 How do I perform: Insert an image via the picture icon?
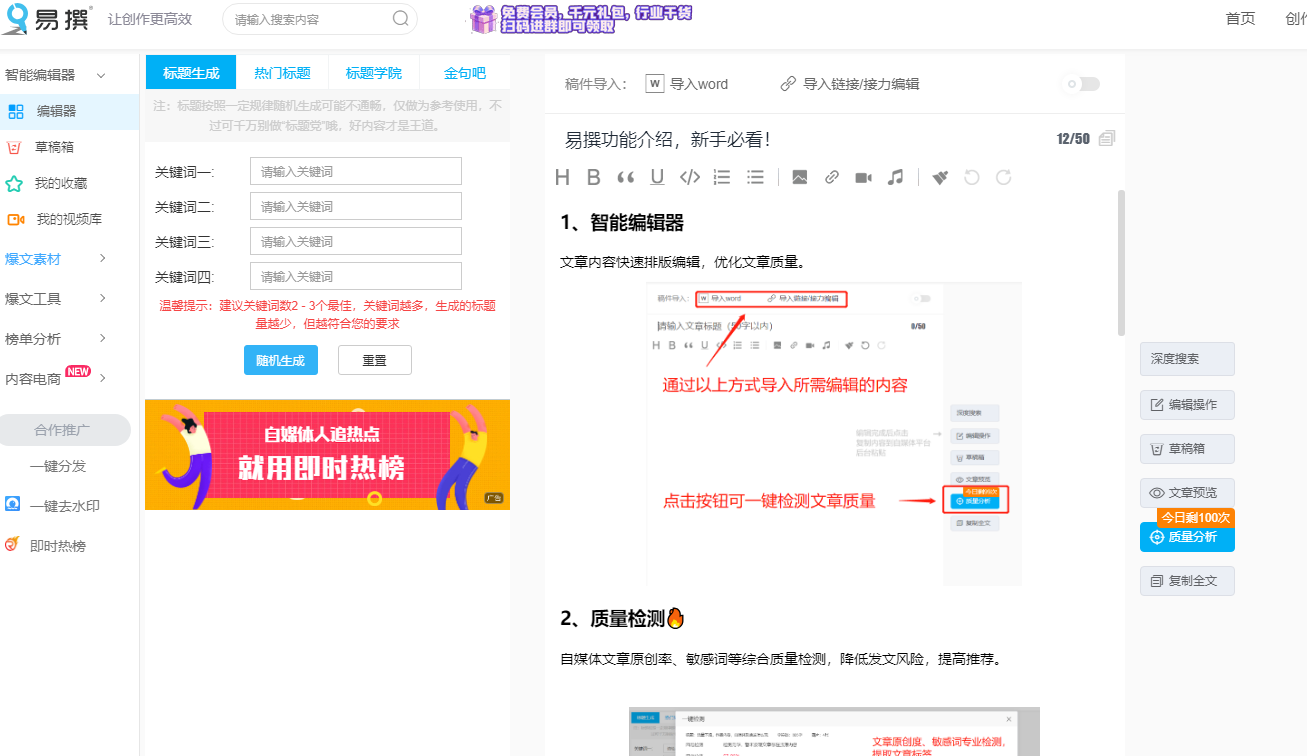click(799, 177)
